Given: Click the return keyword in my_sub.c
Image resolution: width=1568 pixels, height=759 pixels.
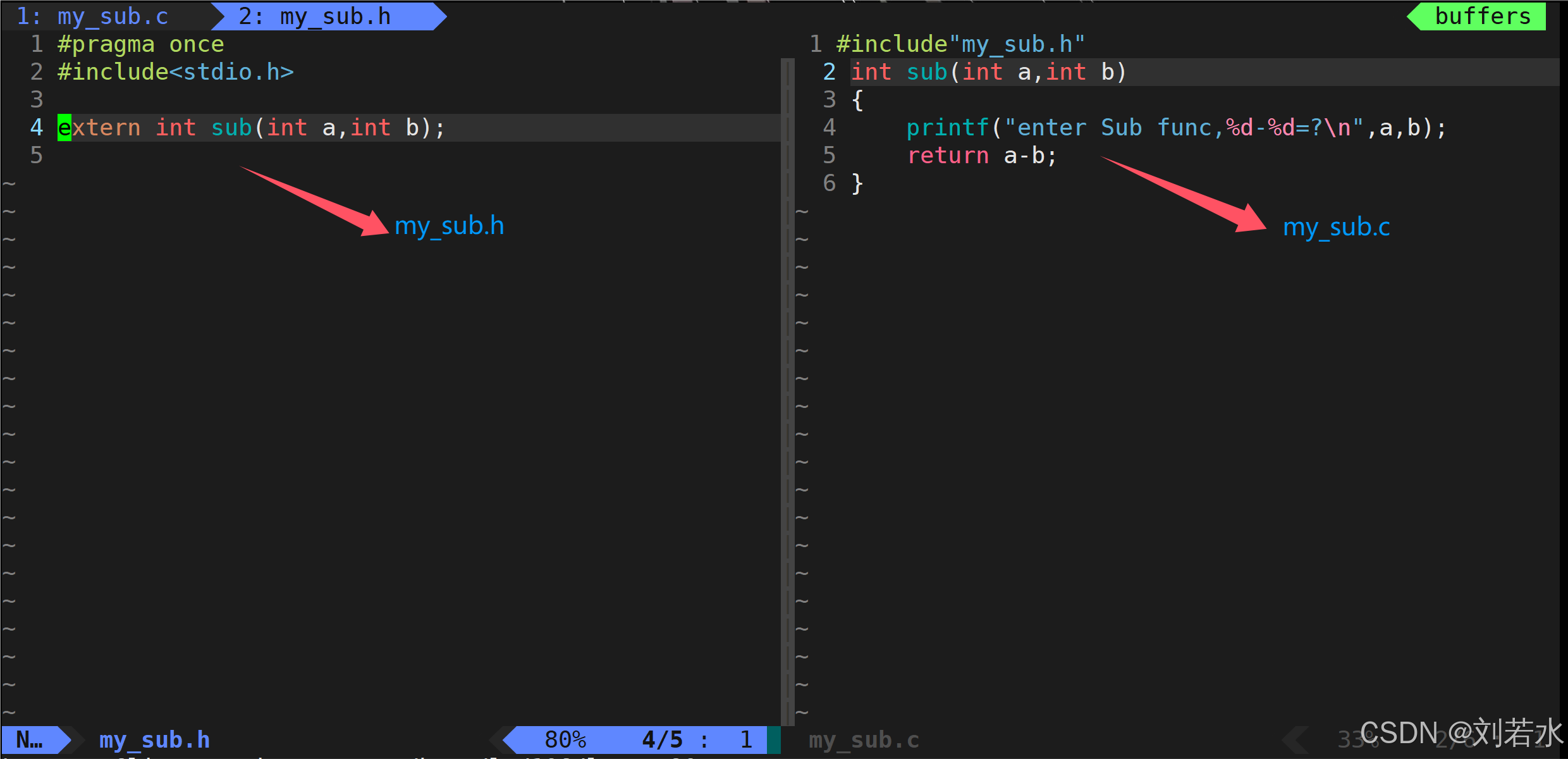Looking at the screenshot, I should (948, 156).
